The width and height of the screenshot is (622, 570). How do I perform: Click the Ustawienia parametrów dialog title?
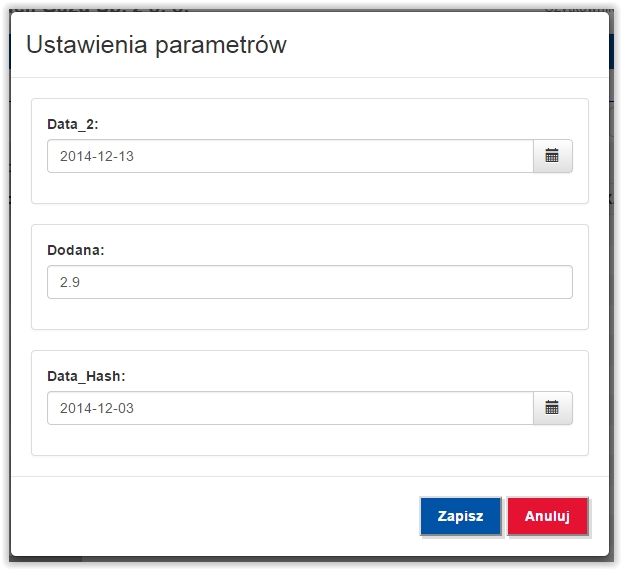pyautogui.click(x=156, y=45)
